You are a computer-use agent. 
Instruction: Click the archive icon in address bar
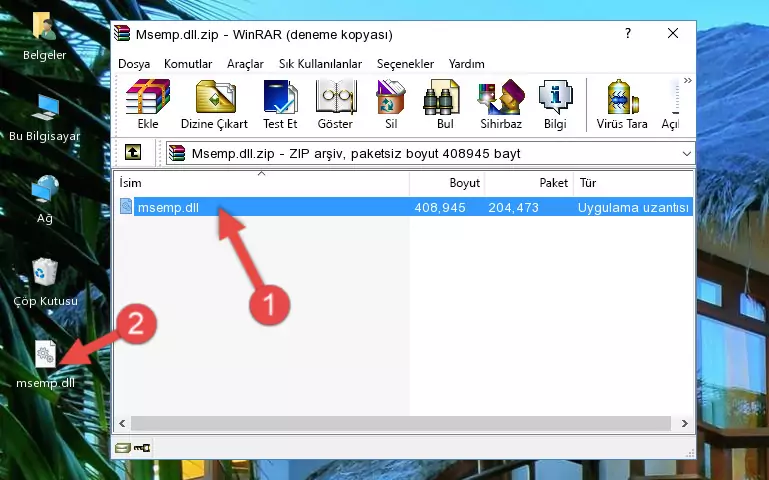click(177, 153)
